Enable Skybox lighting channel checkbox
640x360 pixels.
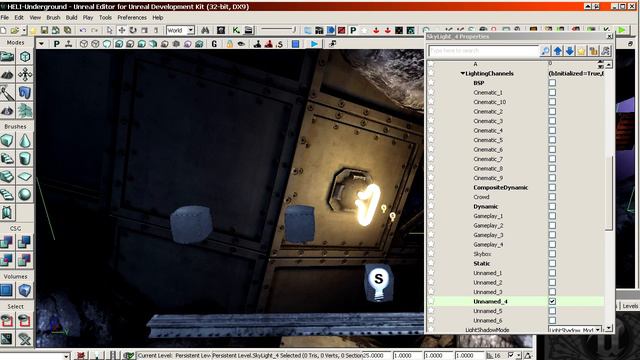[x=552, y=254]
